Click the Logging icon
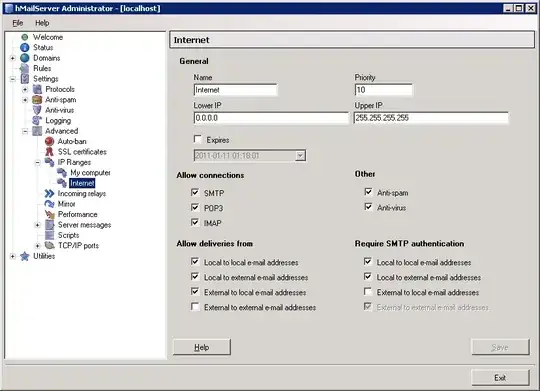 tap(37, 121)
